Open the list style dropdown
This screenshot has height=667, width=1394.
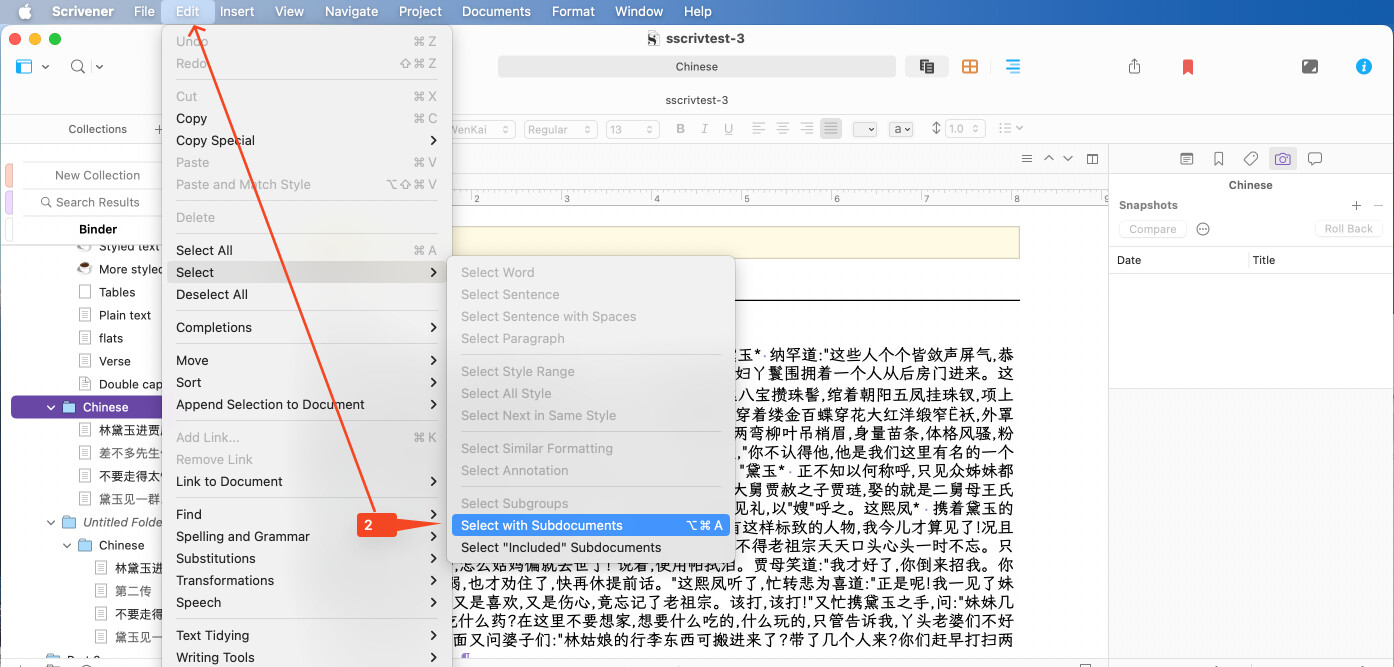(x=1011, y=129)
